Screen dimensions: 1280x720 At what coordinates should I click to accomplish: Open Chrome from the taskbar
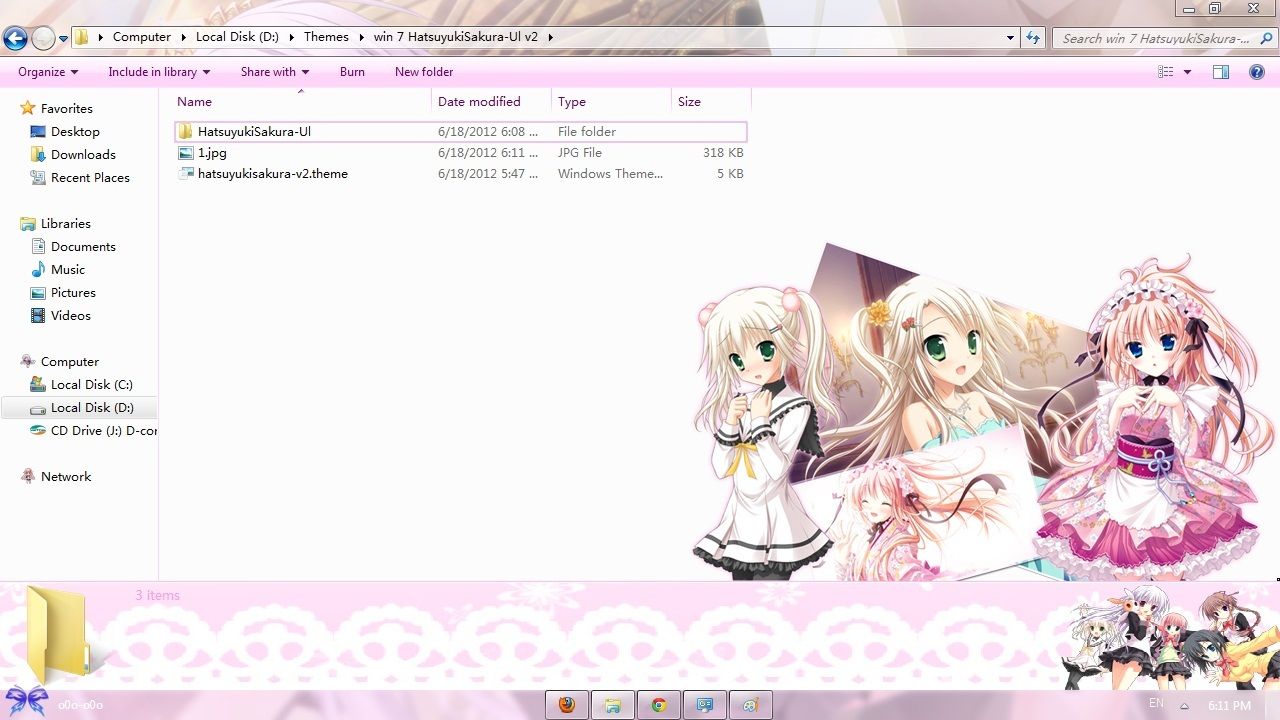click(x=659, y=705)
